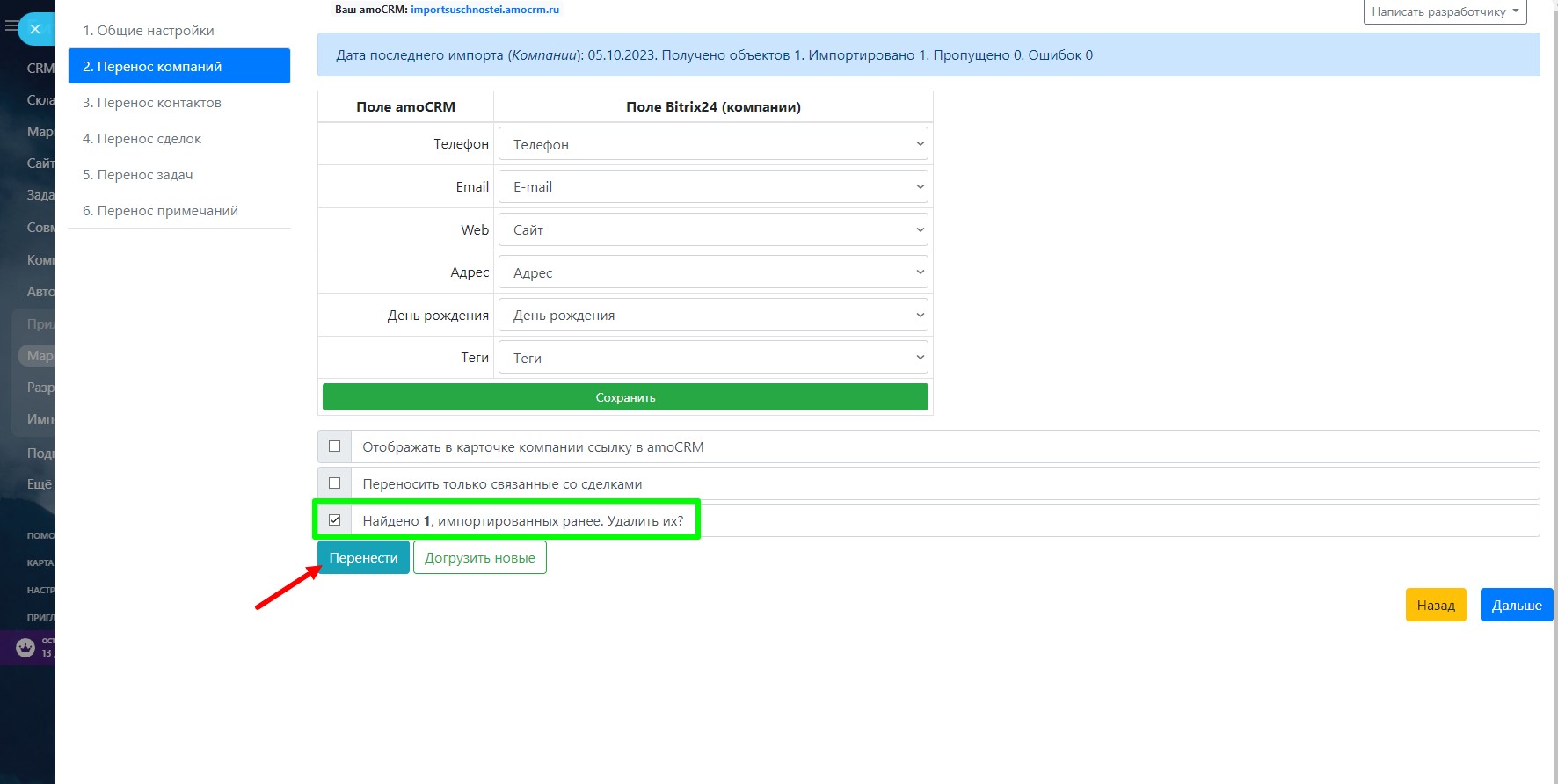Expand the Адрес mapping dropdown
1558x784 pixels.
712,272
